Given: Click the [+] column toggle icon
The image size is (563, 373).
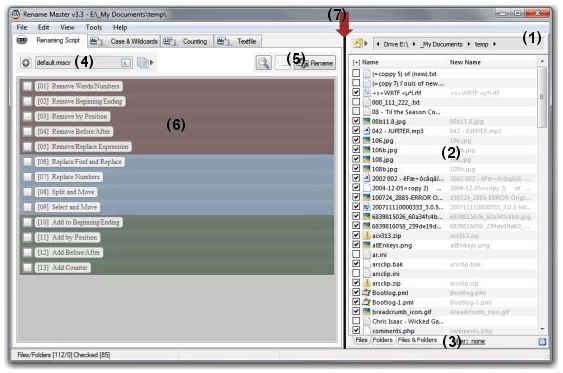Looking at the screenshot, I should (356, 62).
